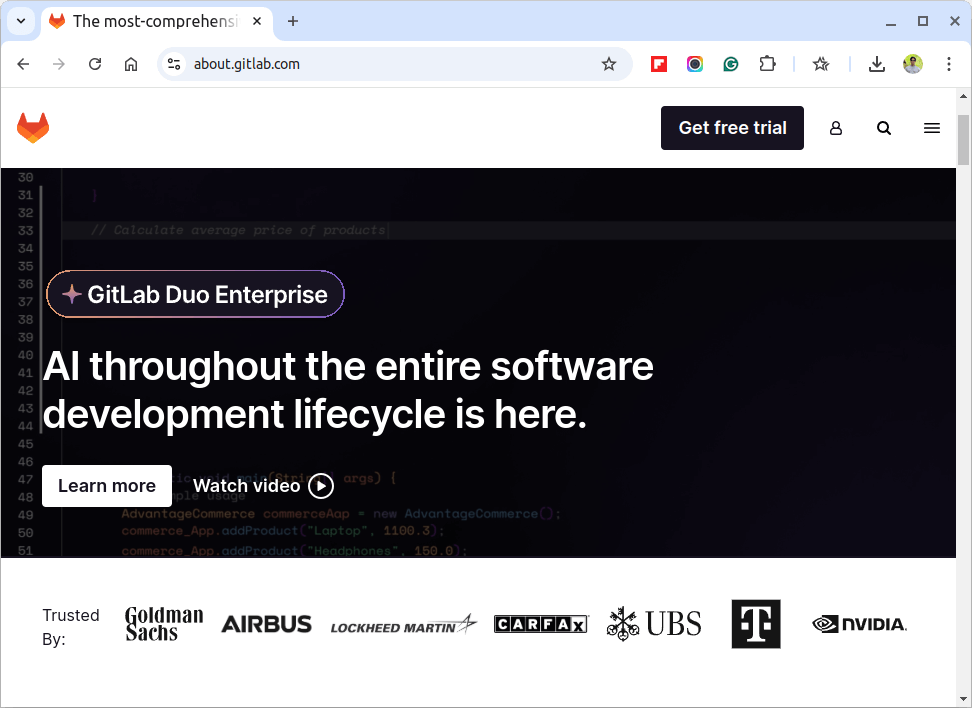Open the GitLab Duo Enterprise badge
This screenshot has height=708, width=972.
(x=195, y=294)
